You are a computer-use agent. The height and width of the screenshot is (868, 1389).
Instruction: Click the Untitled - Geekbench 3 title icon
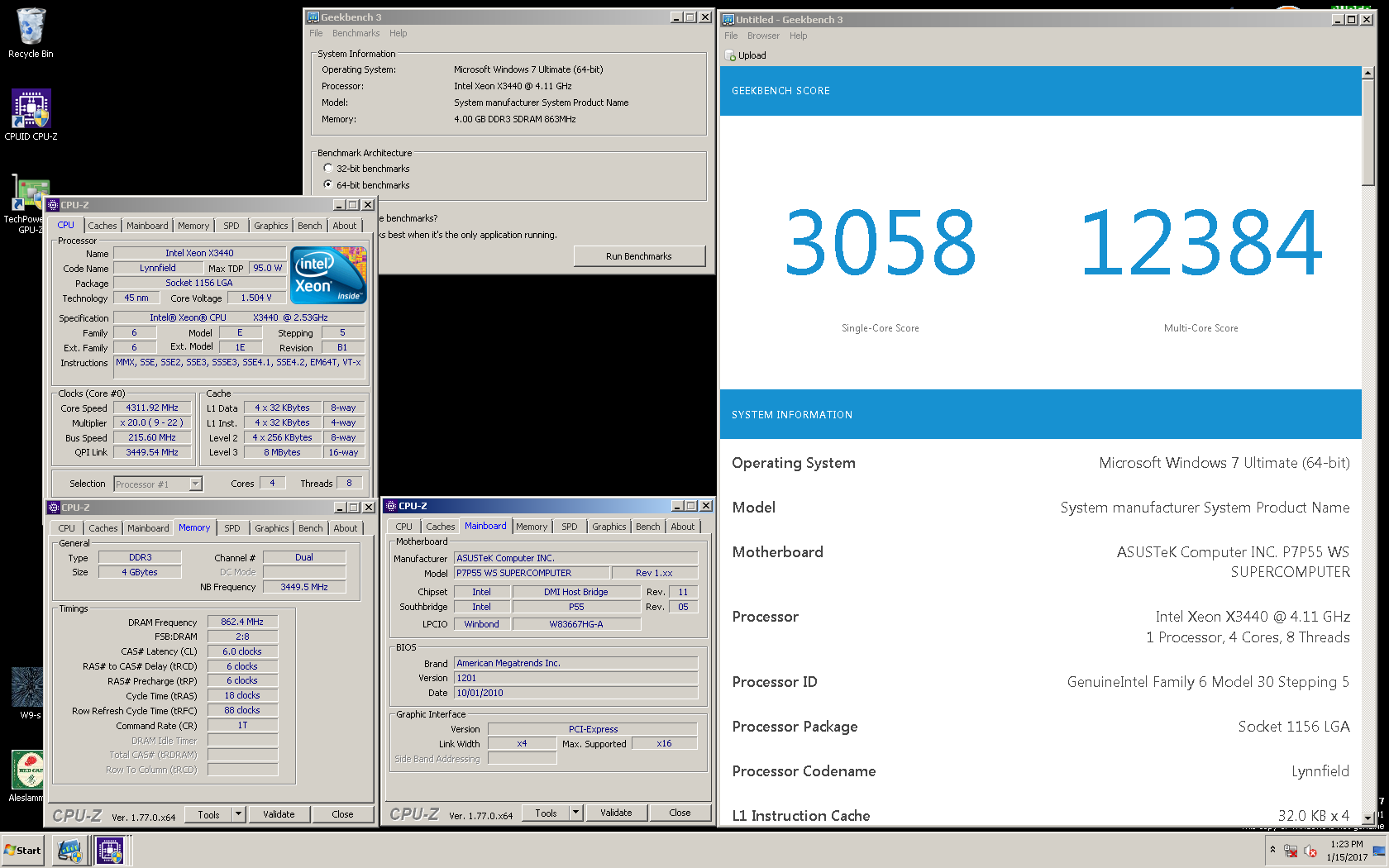point(728,19)
